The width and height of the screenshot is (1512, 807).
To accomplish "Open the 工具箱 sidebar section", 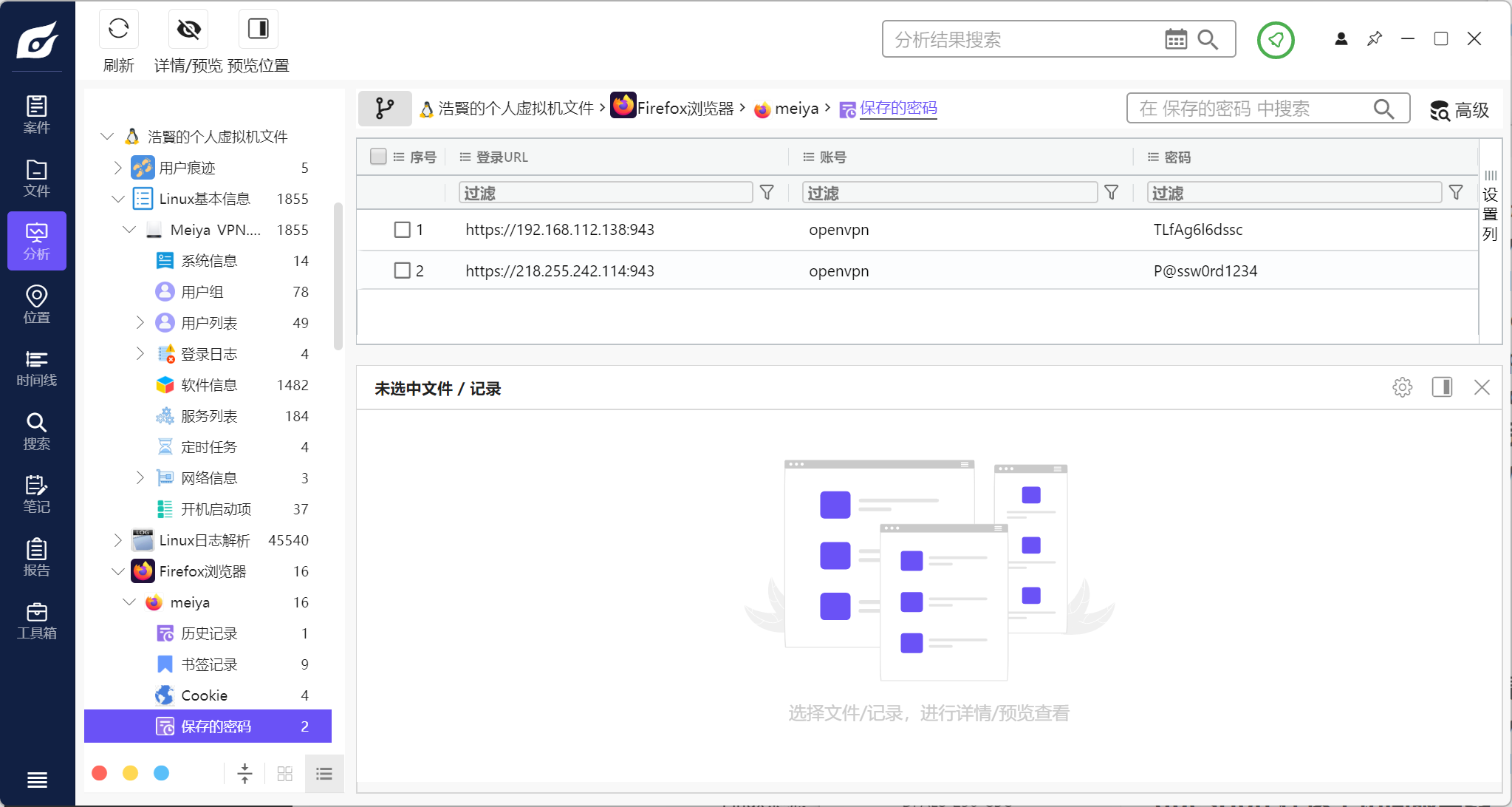I will [36, 621].
